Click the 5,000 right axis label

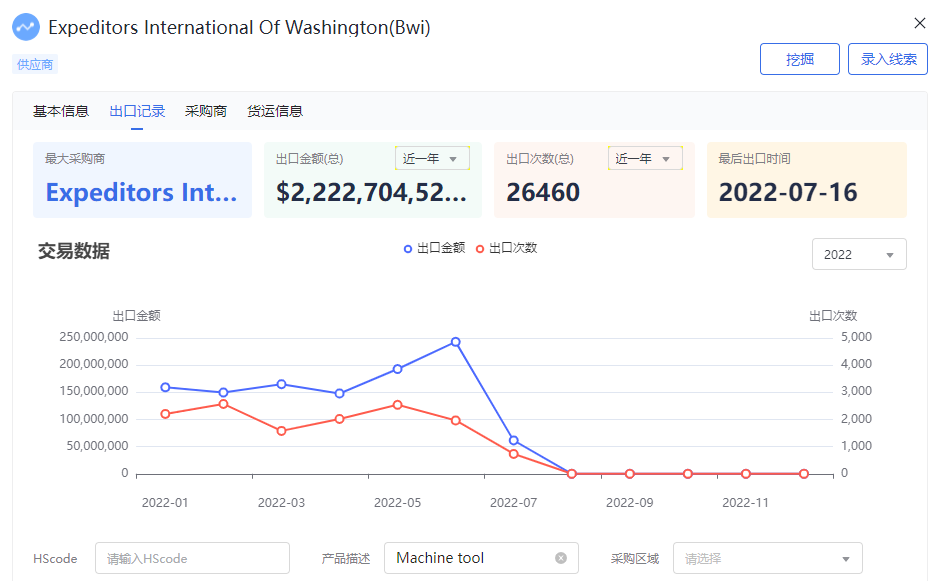(x=856, y=337)
